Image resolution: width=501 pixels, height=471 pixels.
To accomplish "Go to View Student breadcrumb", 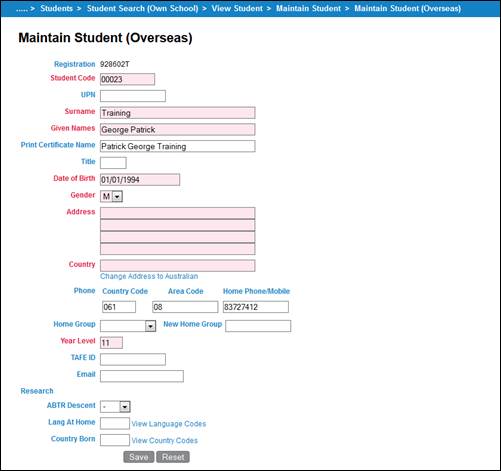I will [237, 8].
